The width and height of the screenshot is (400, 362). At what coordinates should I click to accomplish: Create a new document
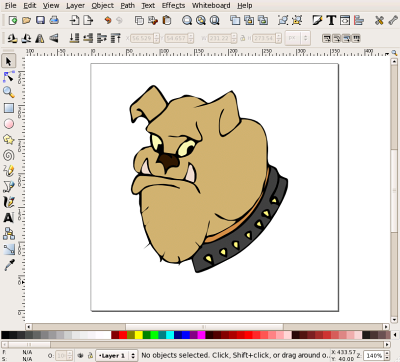[13, 20]
